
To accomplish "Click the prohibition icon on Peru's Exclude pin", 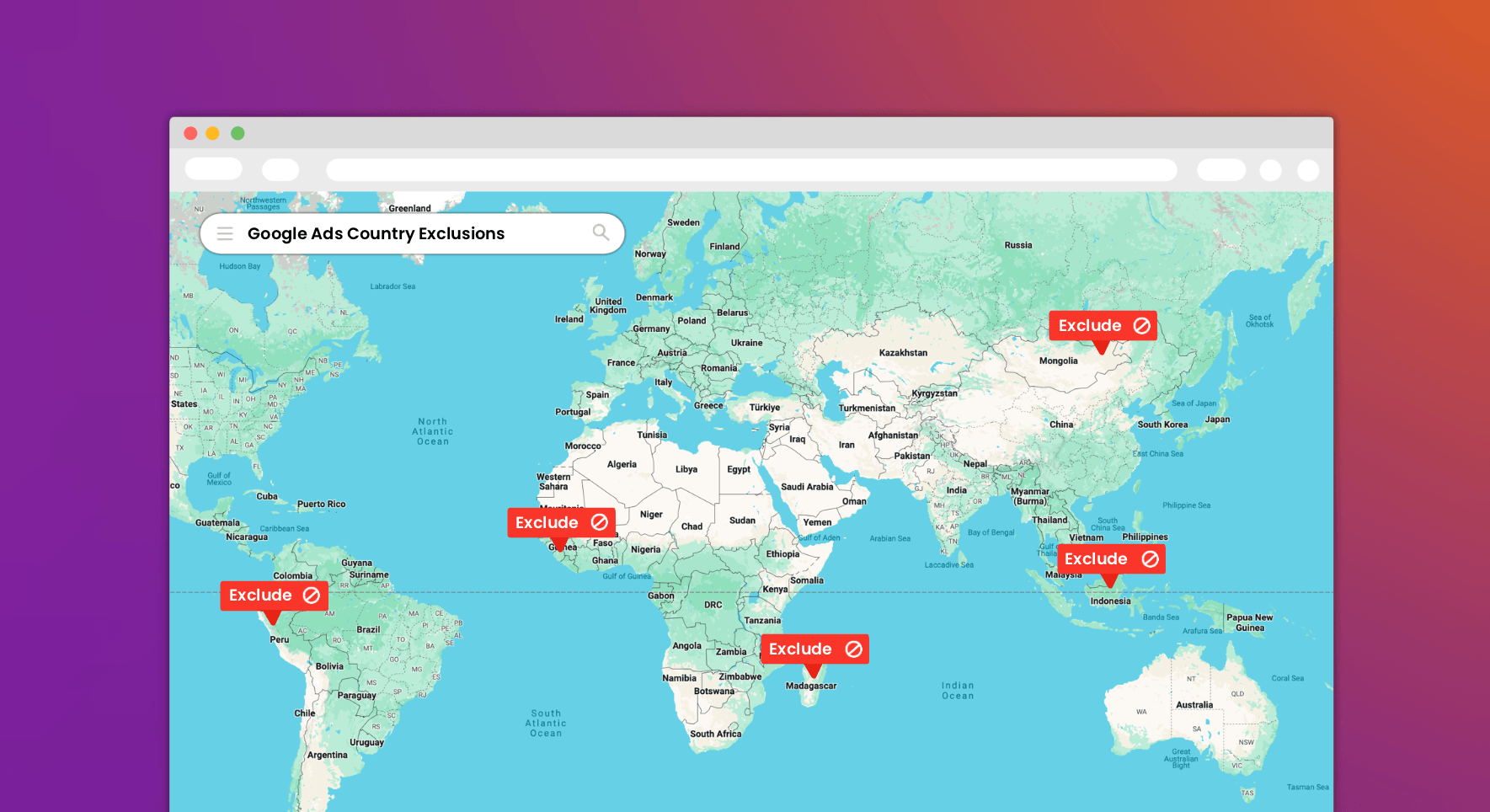I will pyautogui.click(x=311, y=595).
